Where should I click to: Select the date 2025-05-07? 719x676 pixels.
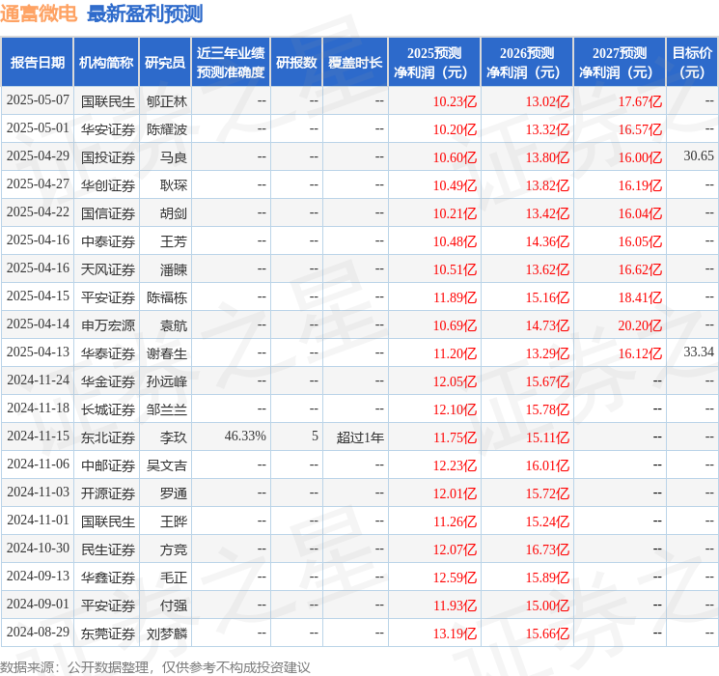[38, 100]
